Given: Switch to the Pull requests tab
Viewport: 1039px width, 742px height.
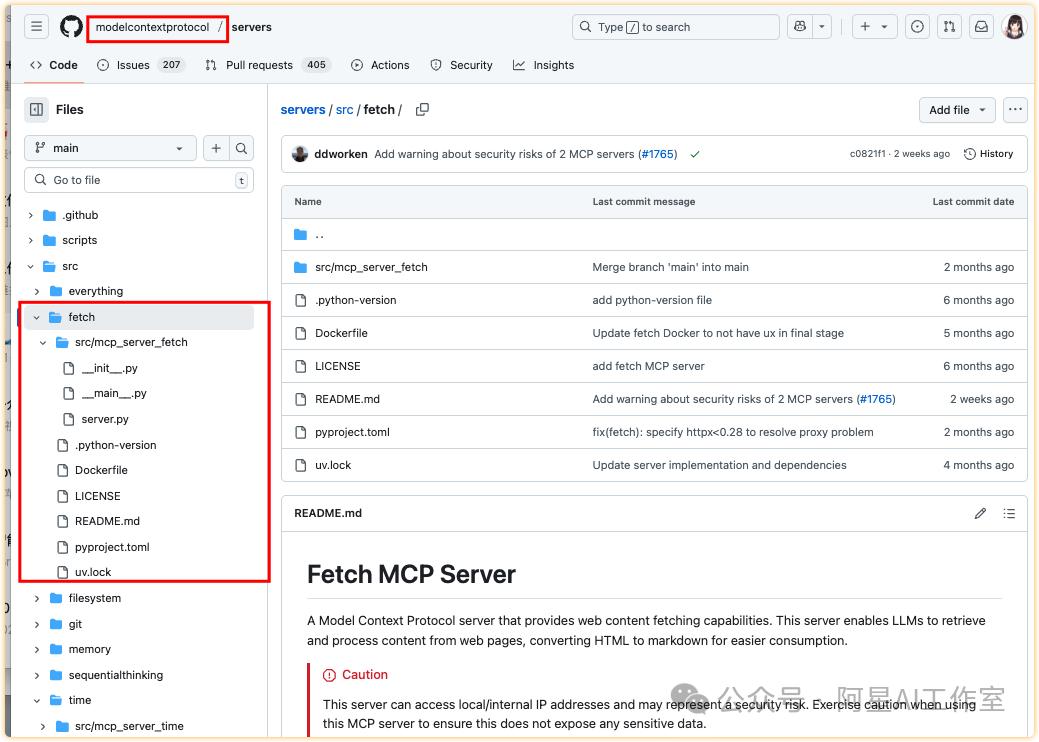Looking at the screenshot, I should 267,65.
